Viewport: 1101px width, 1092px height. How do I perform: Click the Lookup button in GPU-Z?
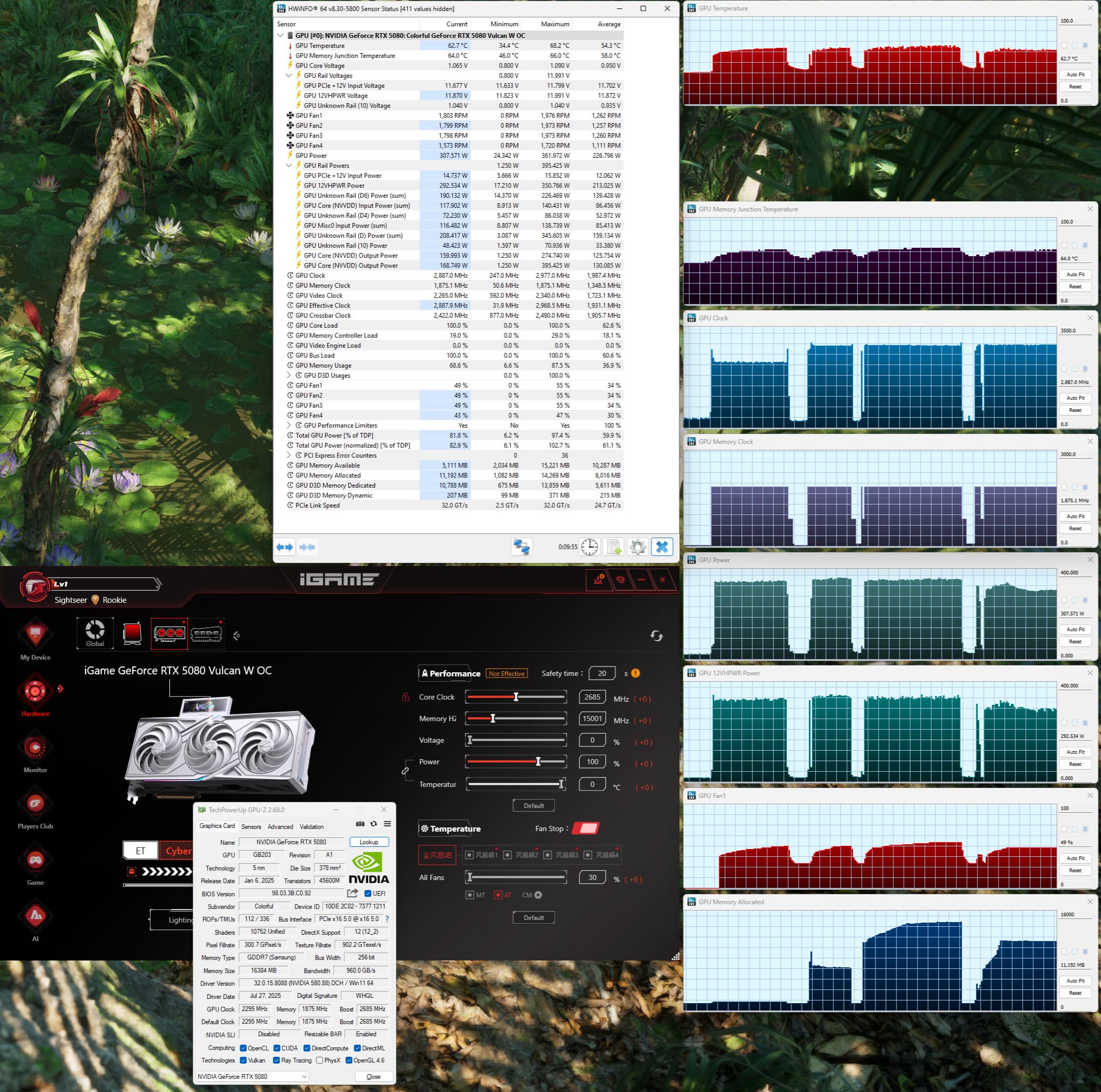point(369,842)
